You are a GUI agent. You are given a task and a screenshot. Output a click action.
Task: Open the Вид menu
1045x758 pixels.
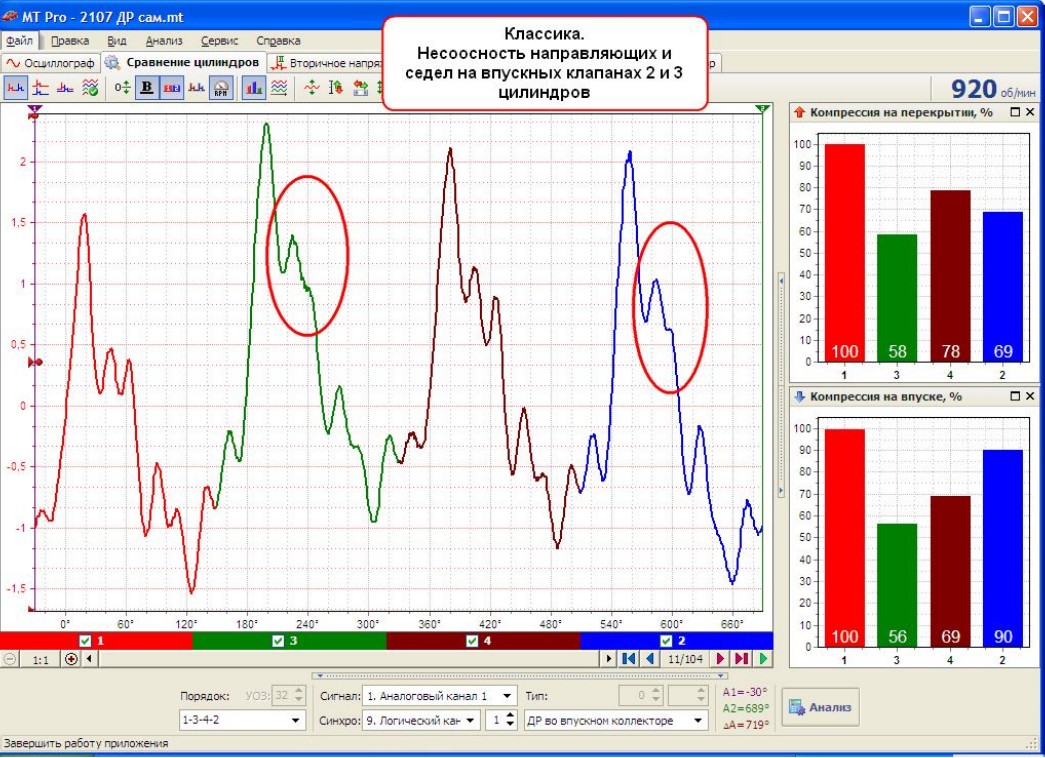(x=117, y=41)
